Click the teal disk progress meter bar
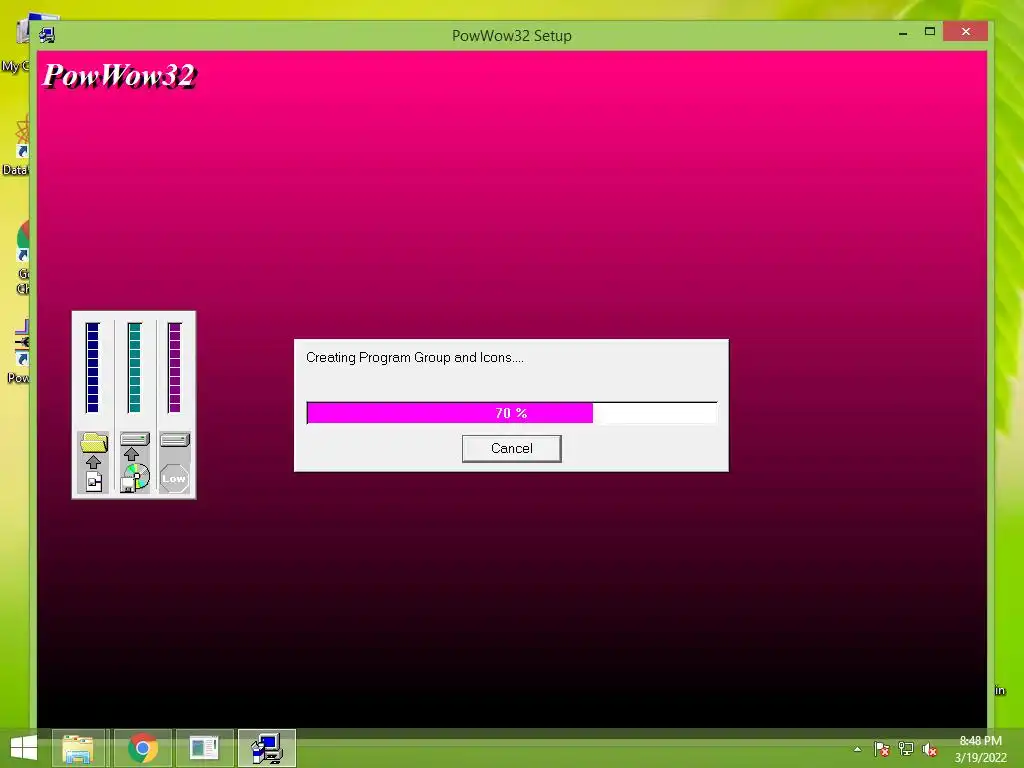This screenshot has width=1024, height=768. pos(135,367)
